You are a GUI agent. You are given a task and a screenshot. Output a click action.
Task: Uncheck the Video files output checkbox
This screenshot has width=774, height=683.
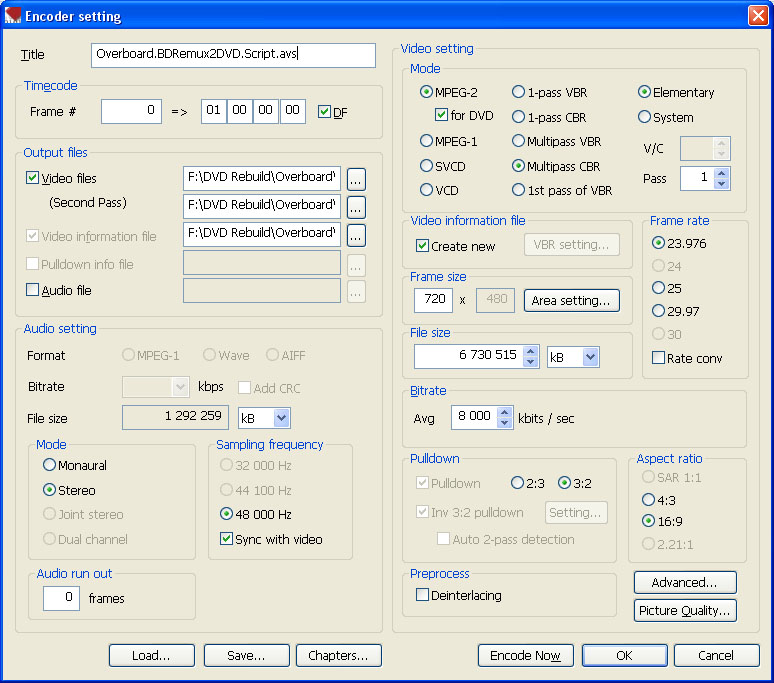click(32, 178)
